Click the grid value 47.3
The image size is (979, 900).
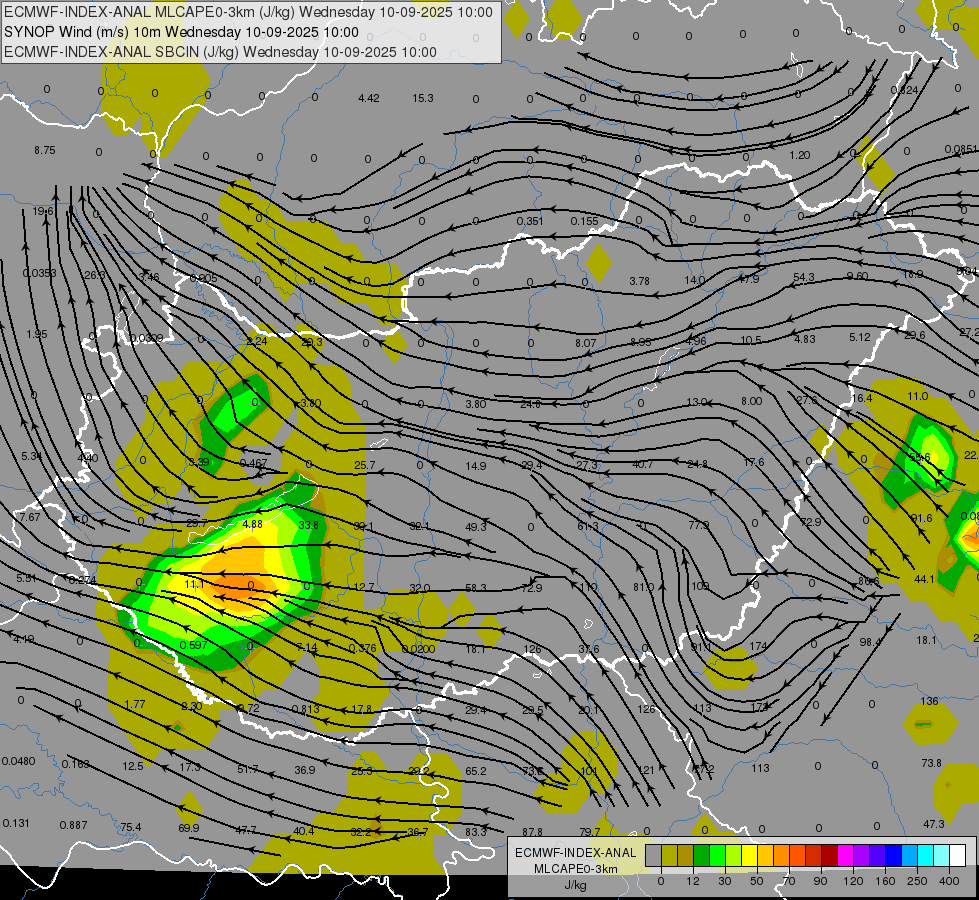click(x=933, y=824)
